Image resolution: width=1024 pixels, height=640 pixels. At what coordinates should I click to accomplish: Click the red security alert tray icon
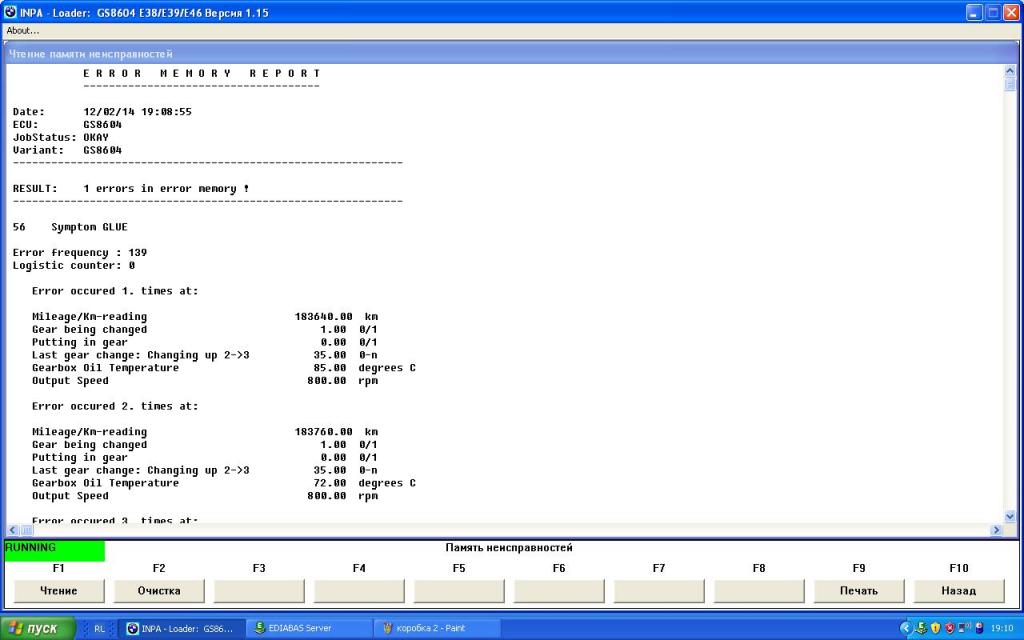click(950, 628)
